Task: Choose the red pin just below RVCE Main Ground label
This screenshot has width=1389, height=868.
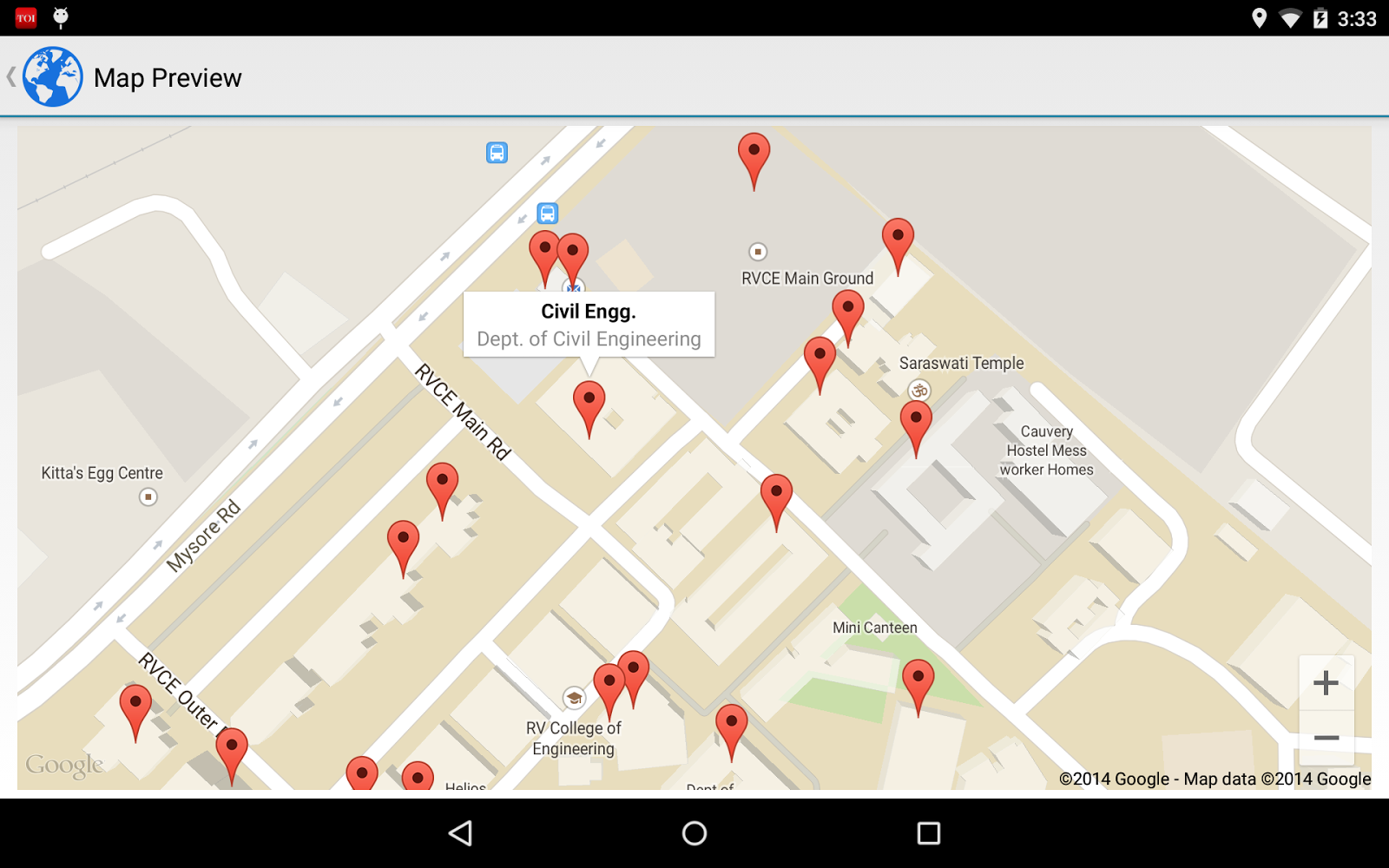Action: click(x=847, y=318)
